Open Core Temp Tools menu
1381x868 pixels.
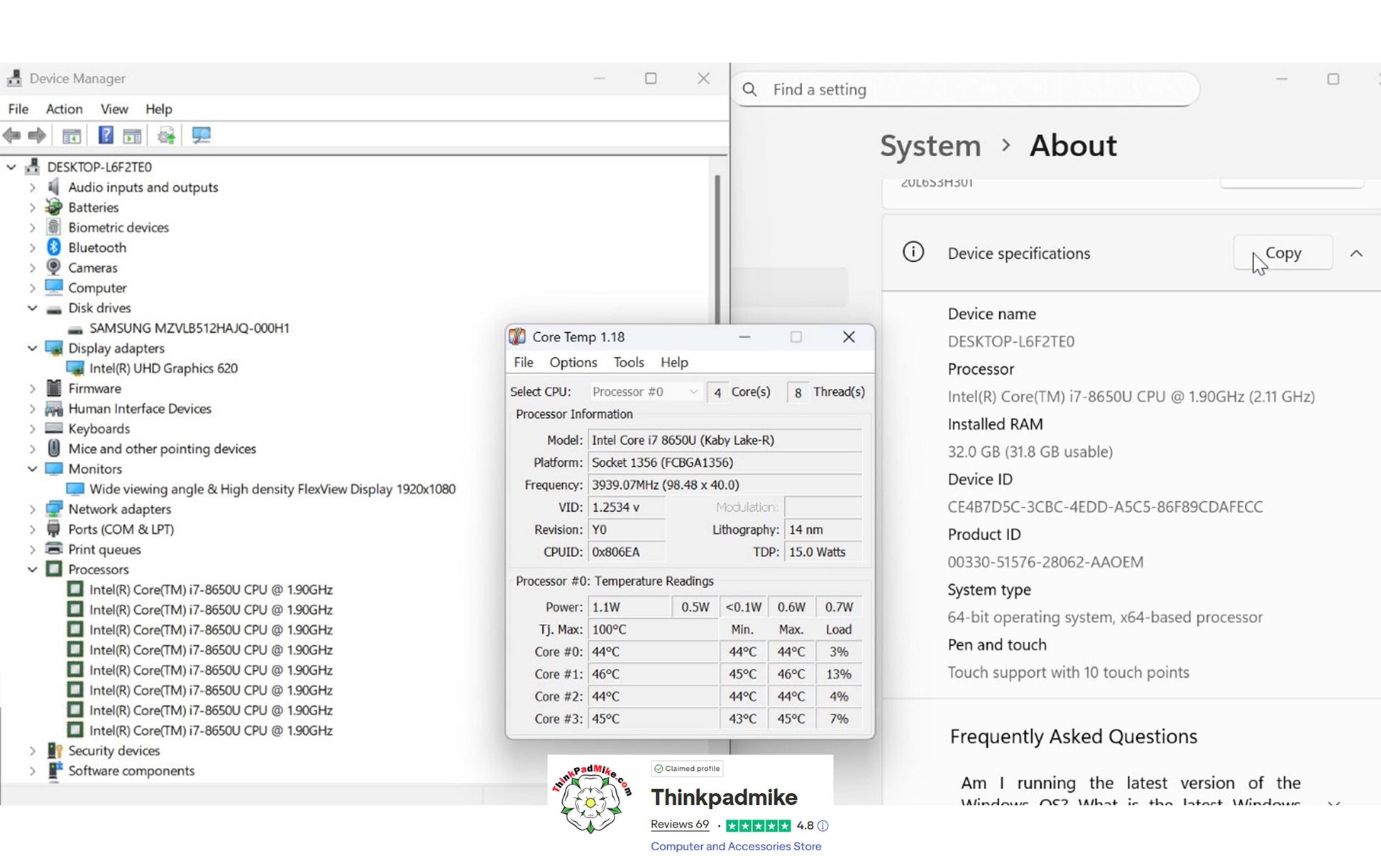628,362
